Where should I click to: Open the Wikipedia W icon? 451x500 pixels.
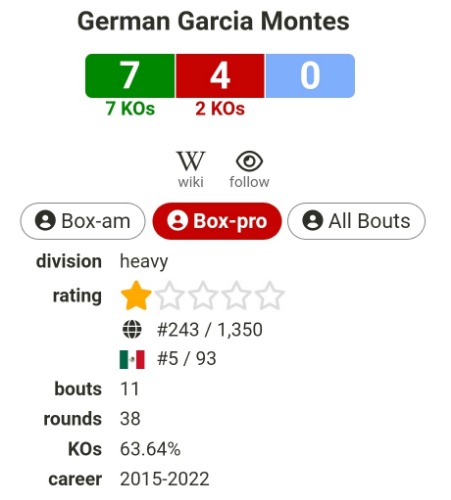coord(191,161)
